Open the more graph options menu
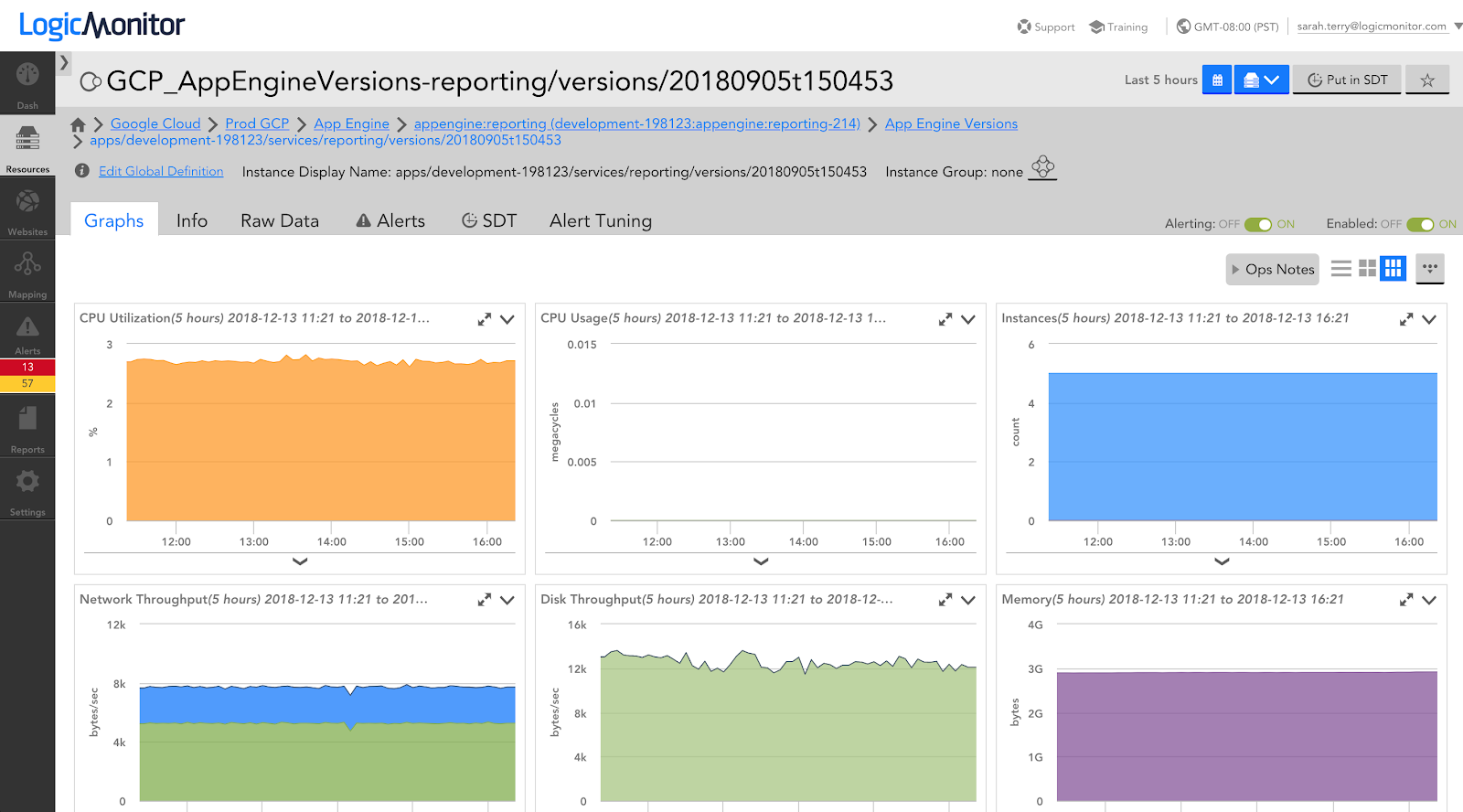Viewport: 1463px width, 812px height. (x=1430, y=268)
